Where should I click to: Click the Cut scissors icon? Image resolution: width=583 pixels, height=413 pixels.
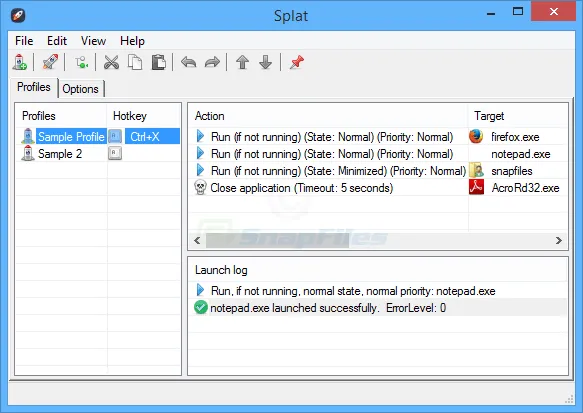tap(111, 62)
